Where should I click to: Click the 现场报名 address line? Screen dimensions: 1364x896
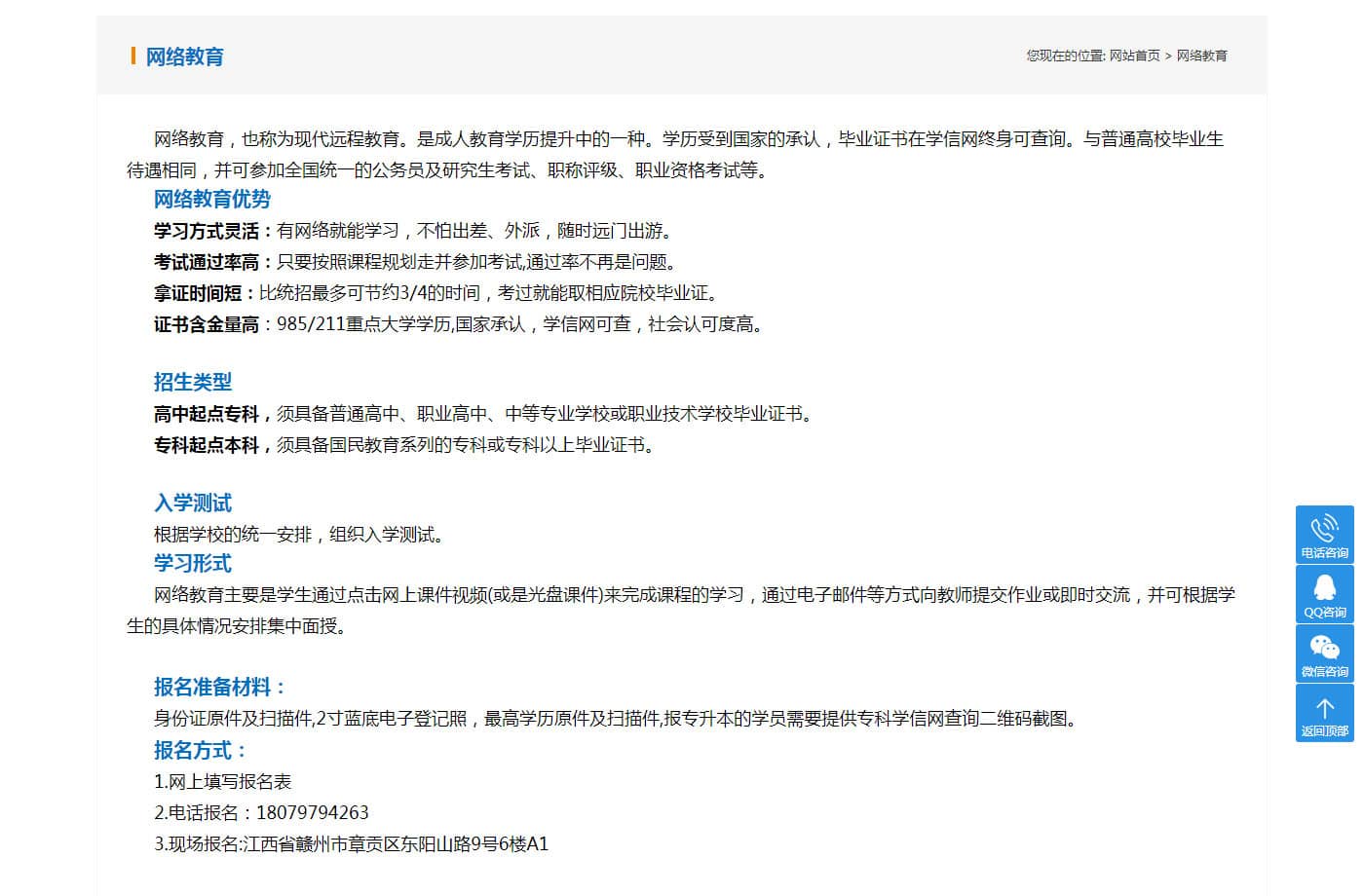351,843
